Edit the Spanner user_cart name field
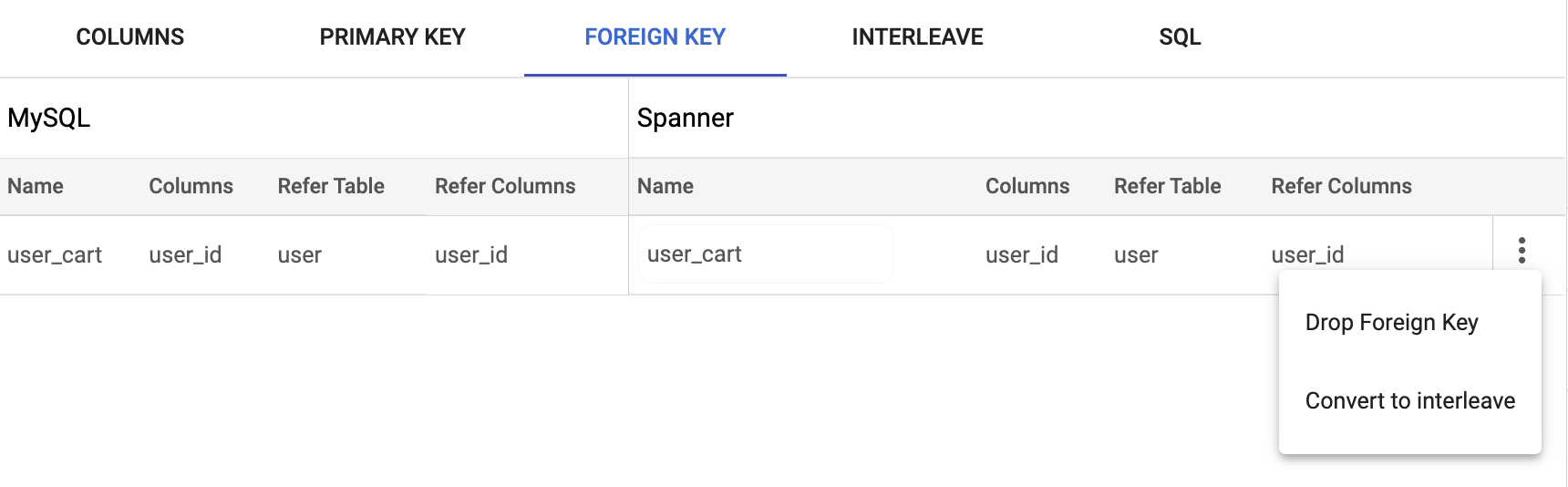This screenshot has height=487, width=1568. pyautogui.click(x=766, y=254)
